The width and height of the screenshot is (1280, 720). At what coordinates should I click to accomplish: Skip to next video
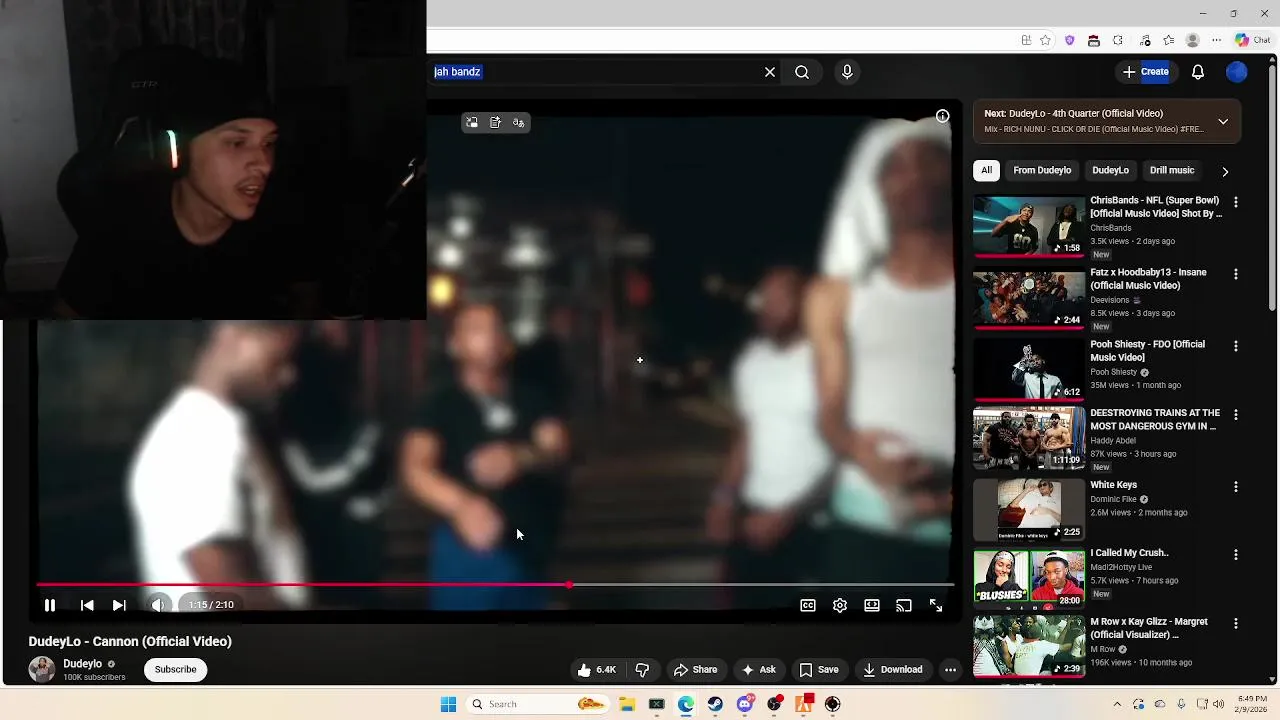(119, 605)
